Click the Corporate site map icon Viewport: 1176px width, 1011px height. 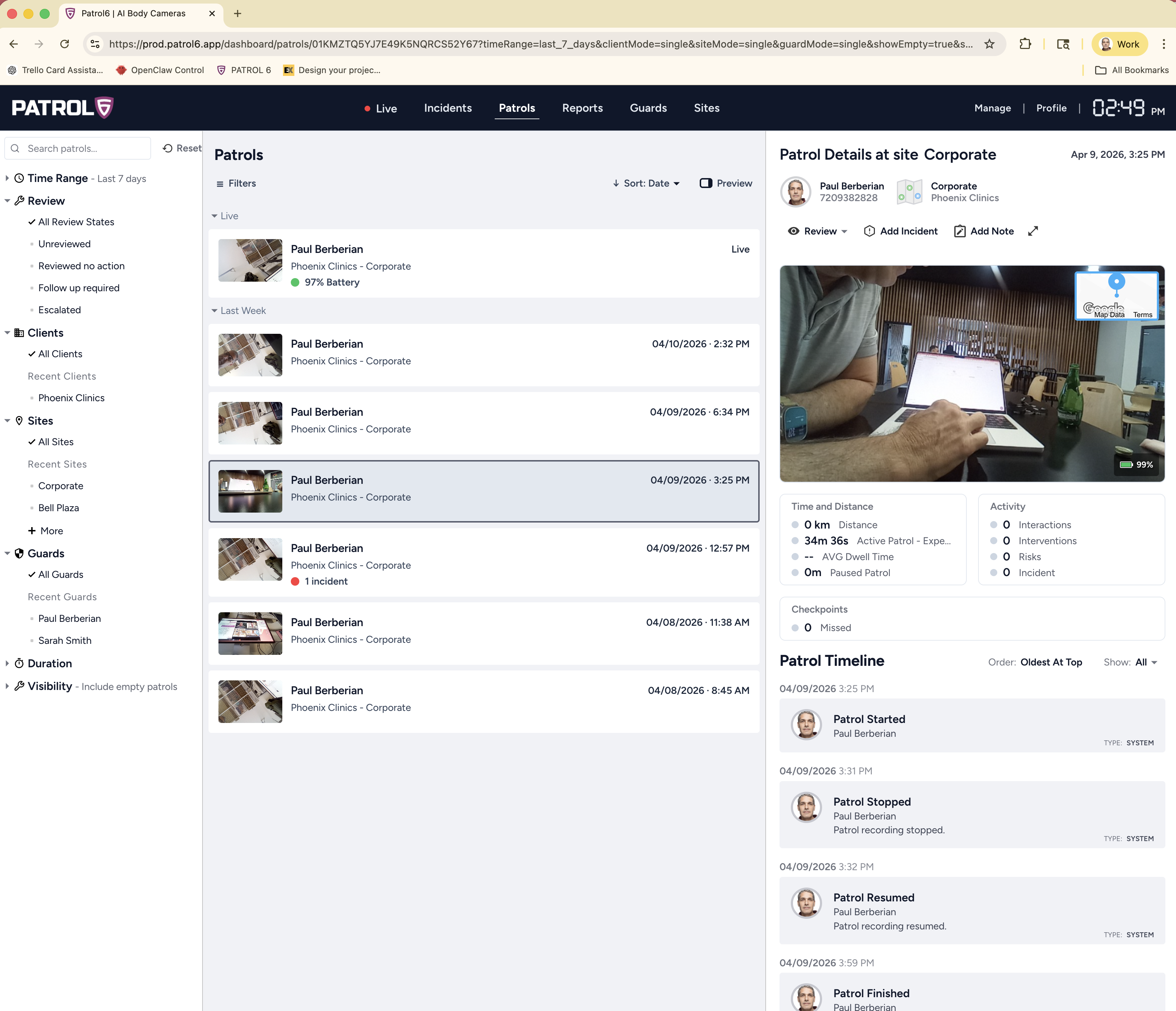coord(909,192)
